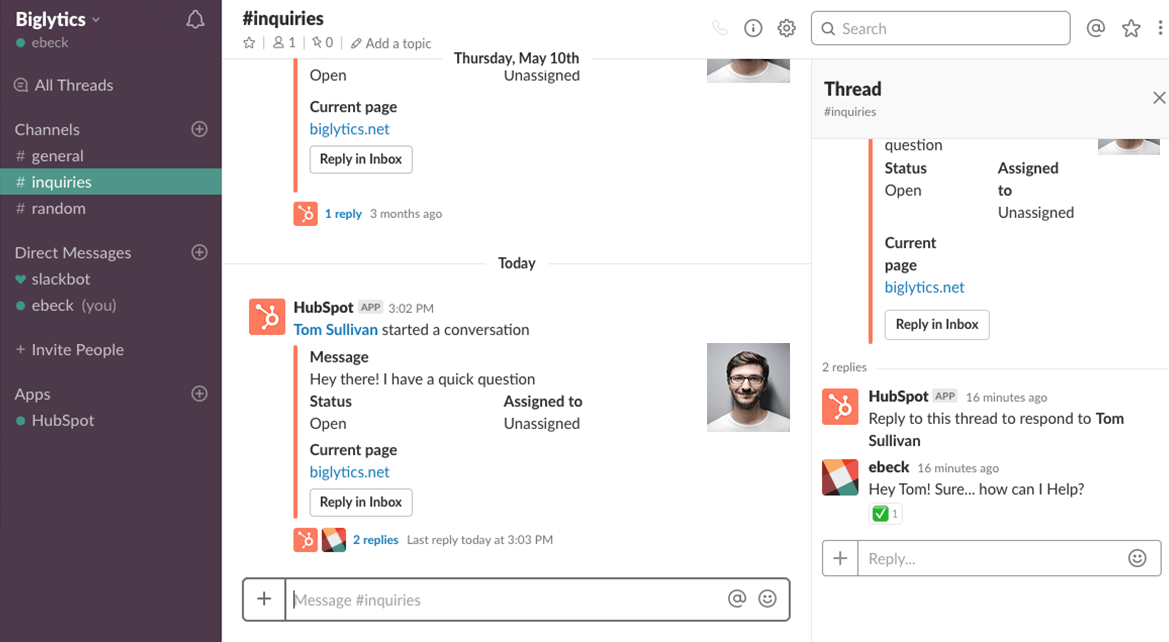Click the Reply in Inbox button
Screen dimensions: 1169x642
point(360,502)
